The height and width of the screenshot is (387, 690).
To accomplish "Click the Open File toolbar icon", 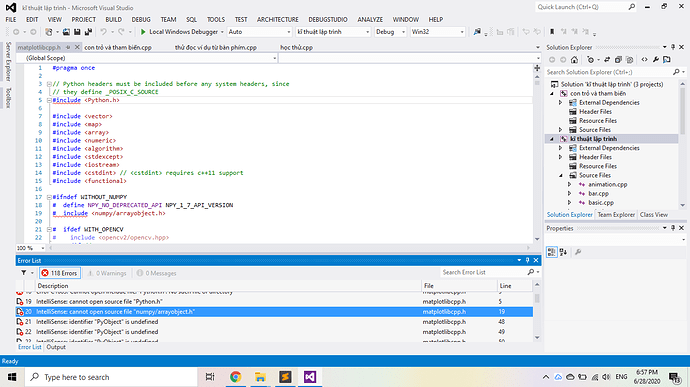I will click(x=66, y=32).
